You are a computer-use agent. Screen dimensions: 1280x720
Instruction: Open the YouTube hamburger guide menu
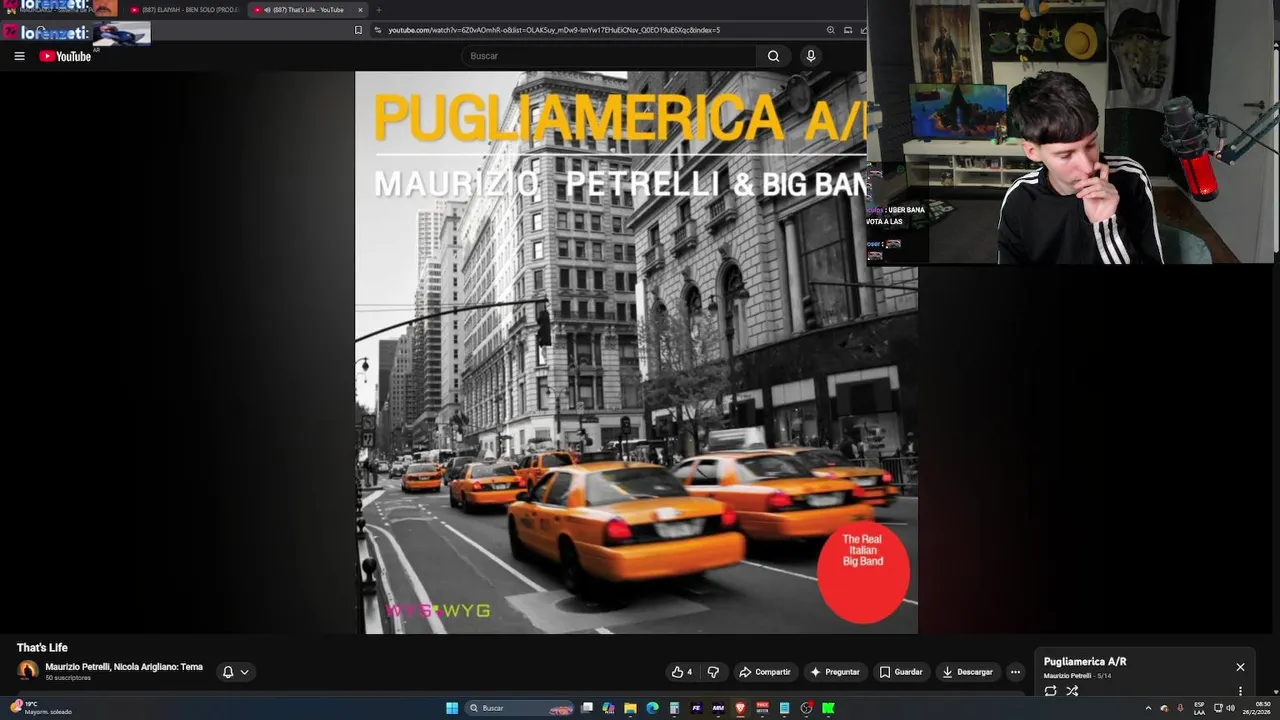click(x=19, y=56)
